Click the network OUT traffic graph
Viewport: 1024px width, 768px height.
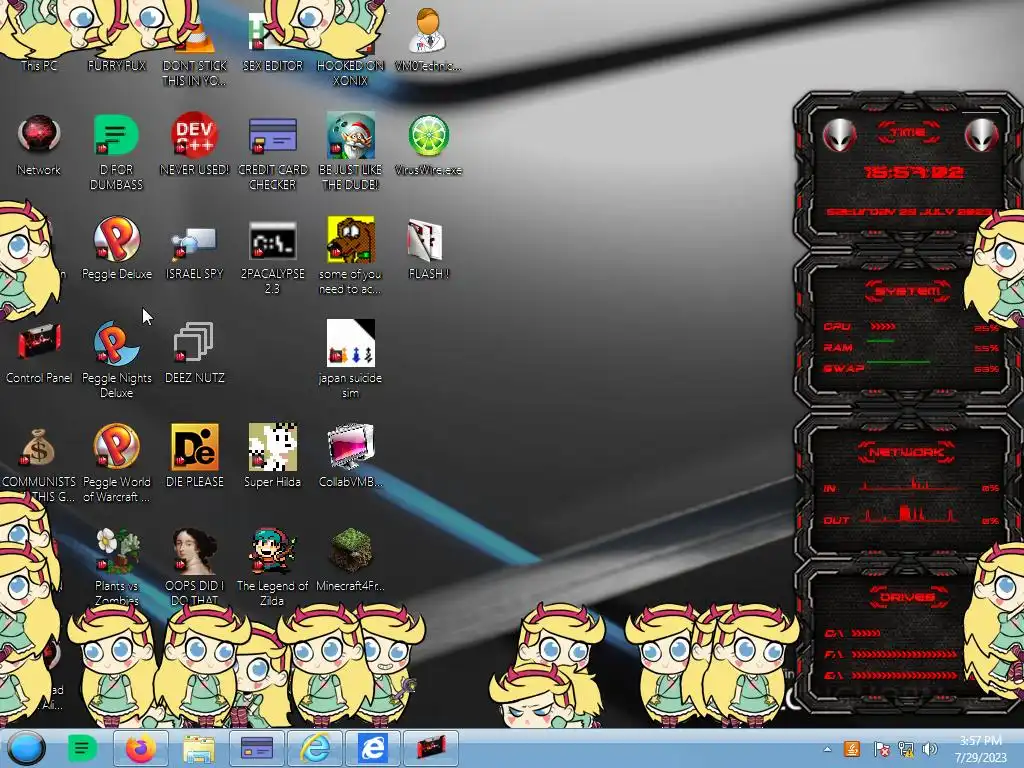coord(910,515)
